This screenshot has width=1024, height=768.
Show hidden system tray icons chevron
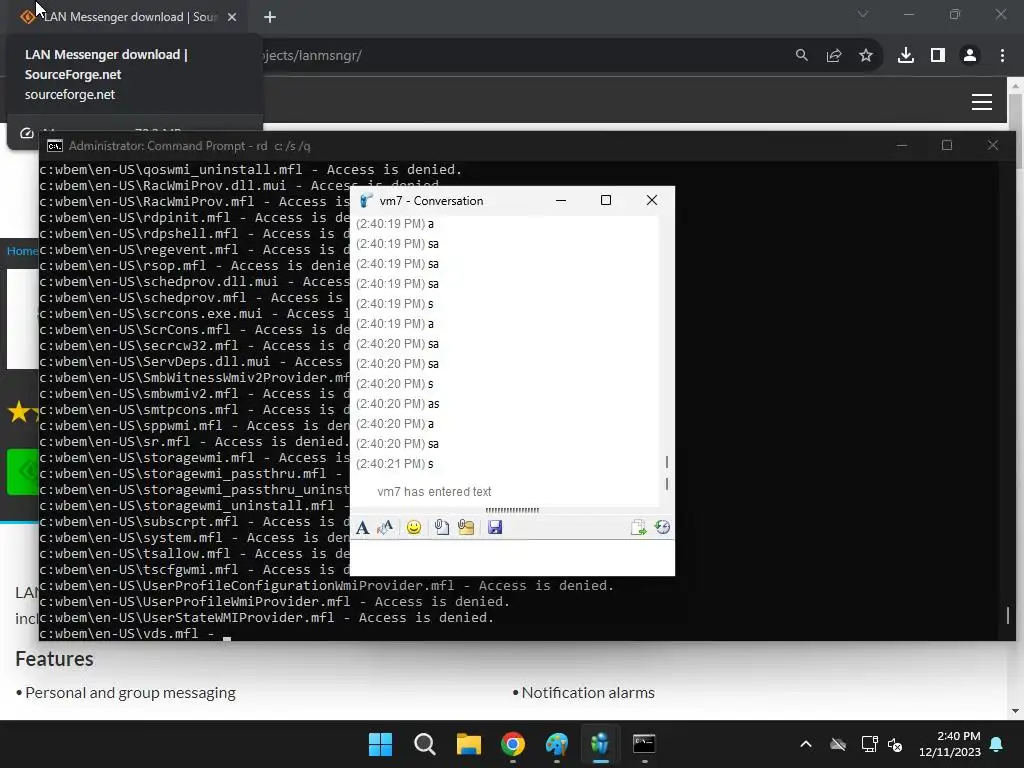pyautogui.click(x=806, y=744)
